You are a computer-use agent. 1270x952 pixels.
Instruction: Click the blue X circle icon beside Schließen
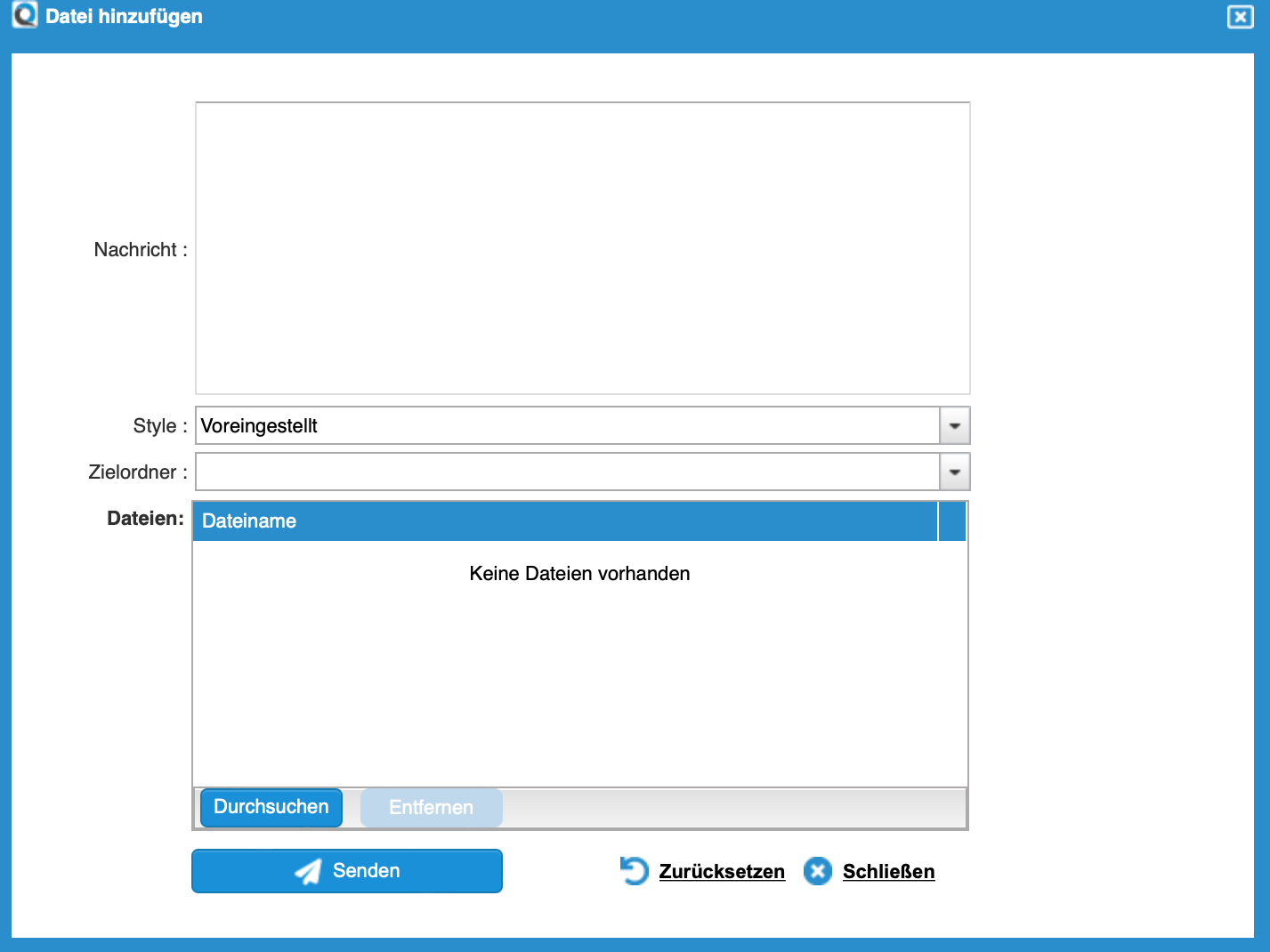point(817,871)
